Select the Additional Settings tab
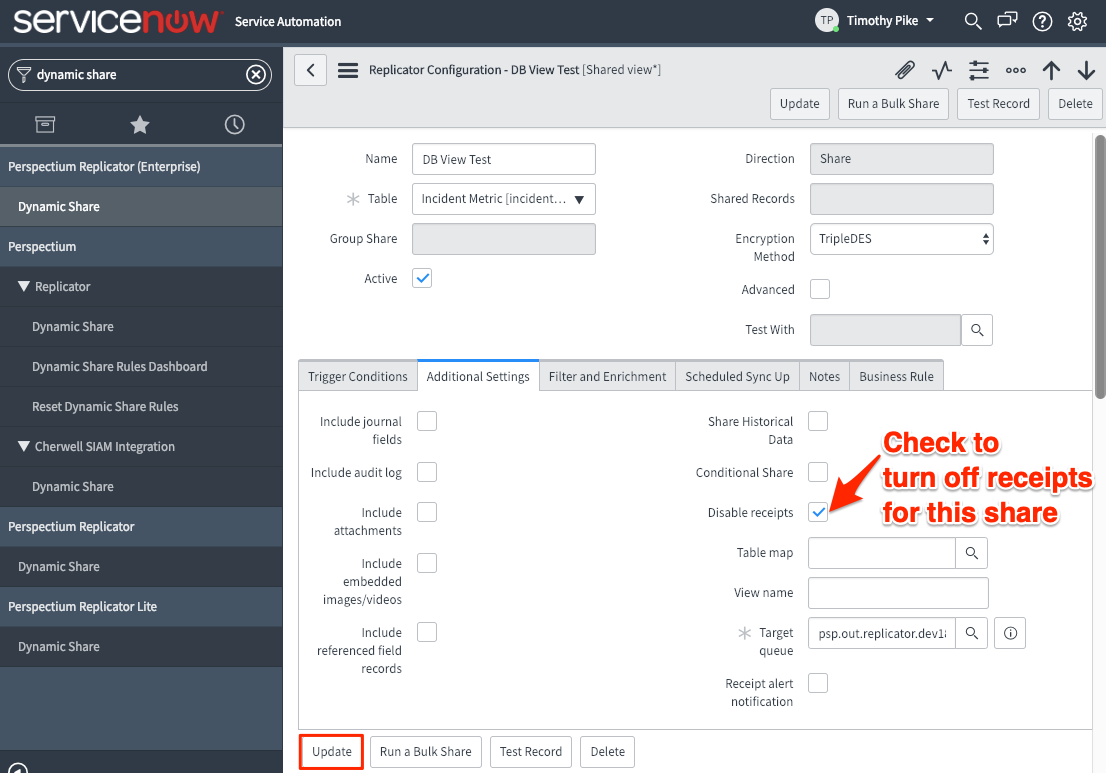Image resolution: width=1106 pixels, height=773 pixels. [478, 377]
